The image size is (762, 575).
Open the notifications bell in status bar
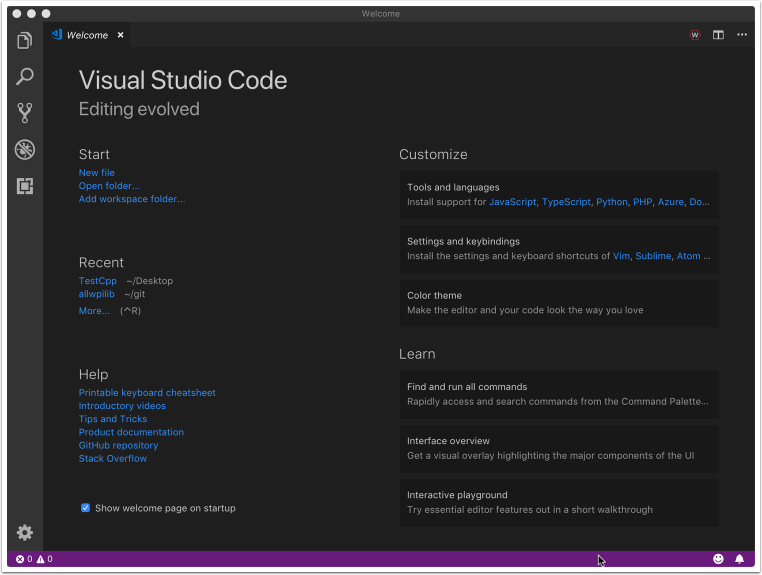tap(740, 559)
